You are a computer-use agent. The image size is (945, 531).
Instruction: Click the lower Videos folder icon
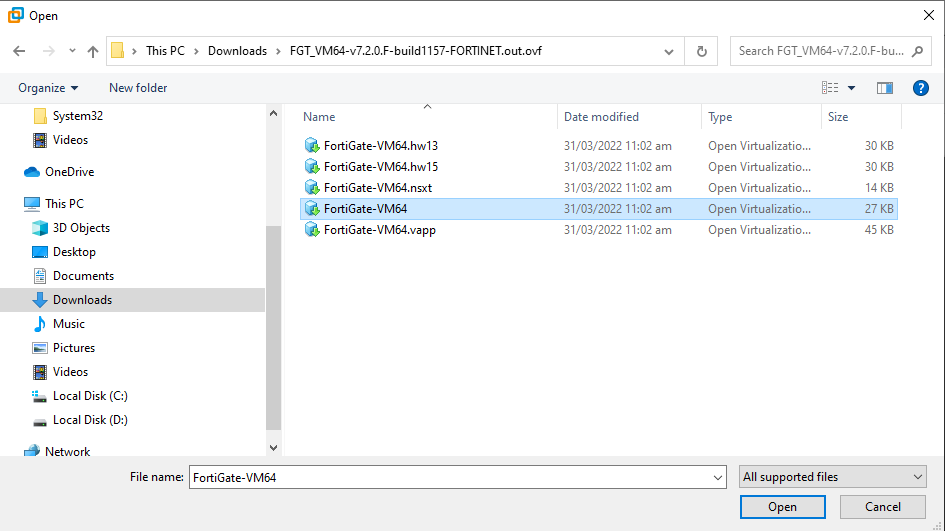tap(40, 372)
